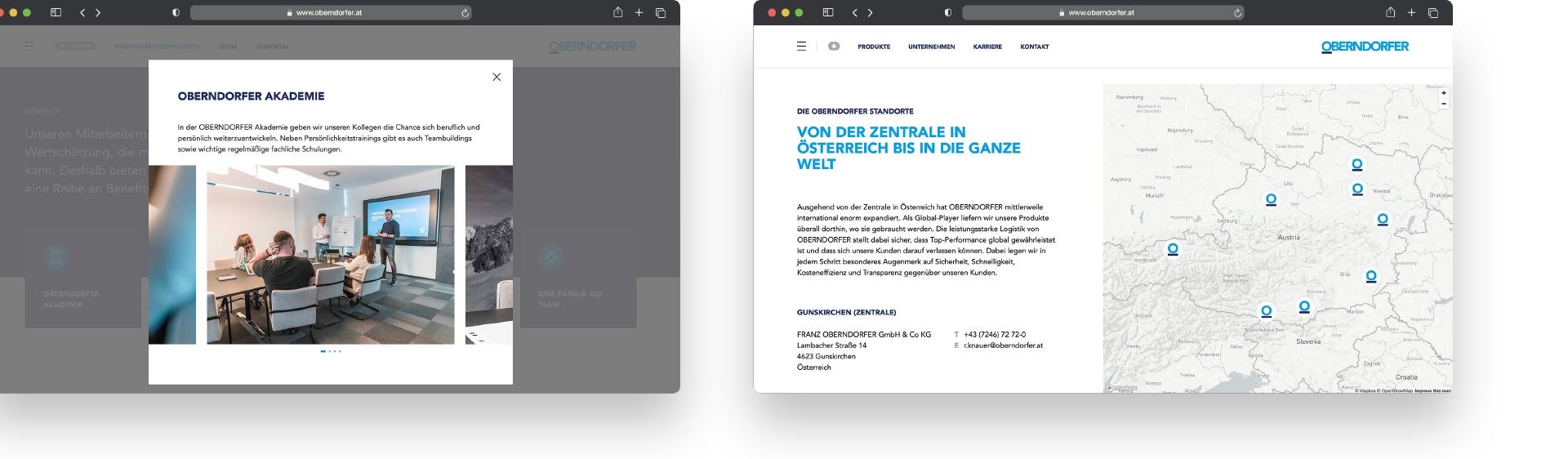Click the Mapbox logo on map
This screenshot has width=1568, height=459.
click(1121, 388)
